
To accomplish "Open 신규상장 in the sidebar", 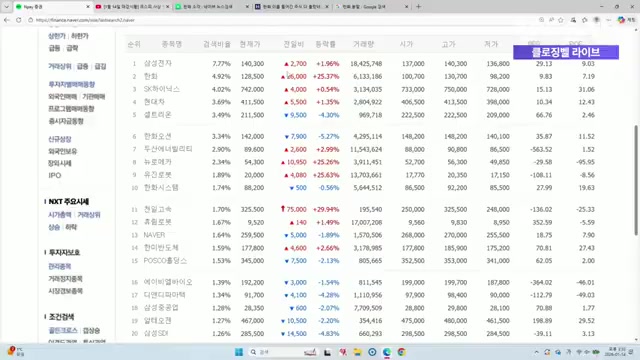I will click(x=60, y=139).
